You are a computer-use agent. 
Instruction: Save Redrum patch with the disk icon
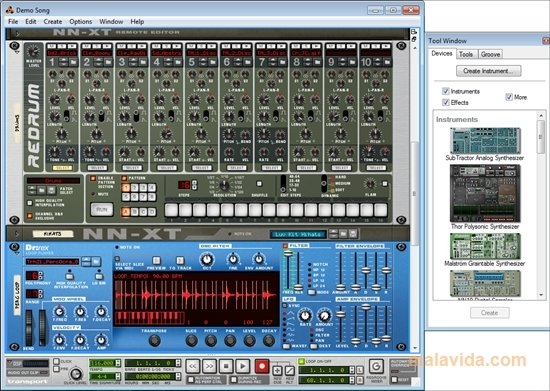coord(51,190)
